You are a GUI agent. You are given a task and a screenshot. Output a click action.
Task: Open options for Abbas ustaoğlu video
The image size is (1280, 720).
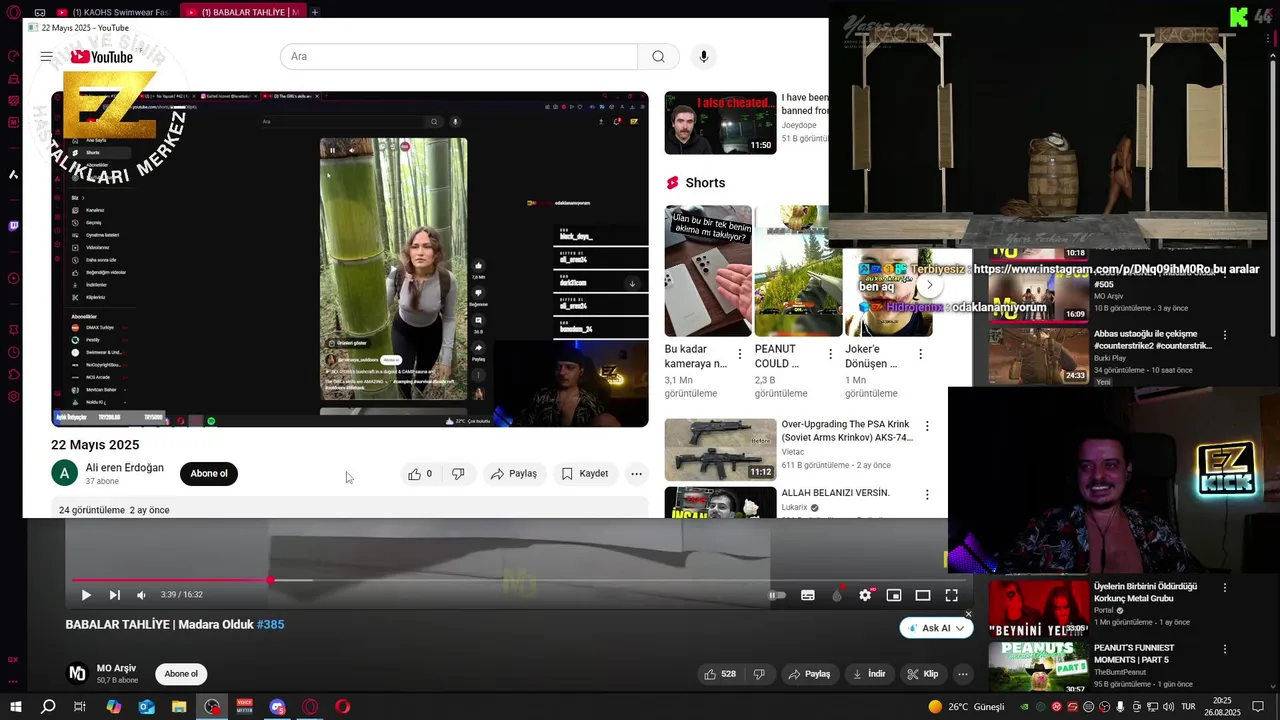coord(1225,336)
